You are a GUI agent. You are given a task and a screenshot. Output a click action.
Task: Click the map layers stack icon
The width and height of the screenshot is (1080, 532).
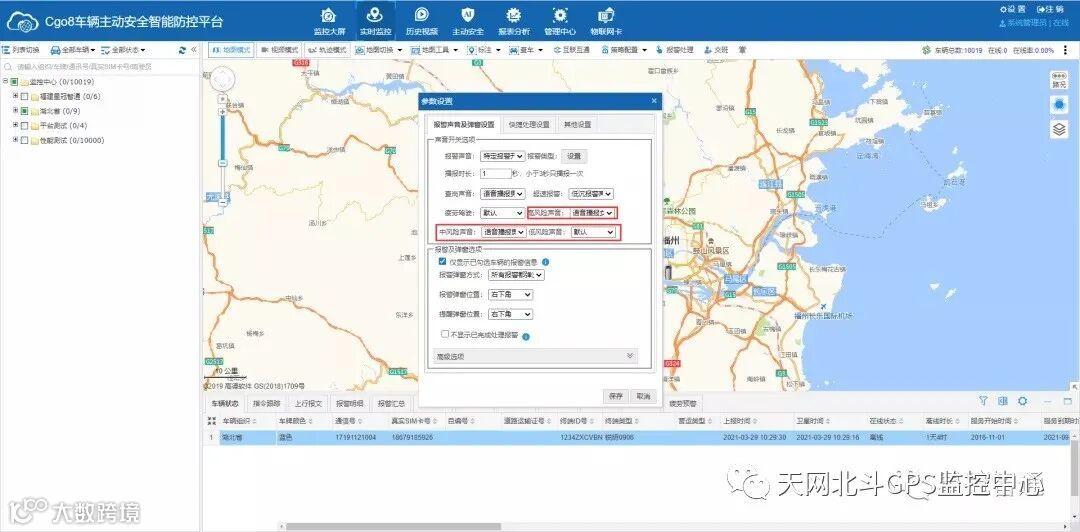click(1059, 129)
